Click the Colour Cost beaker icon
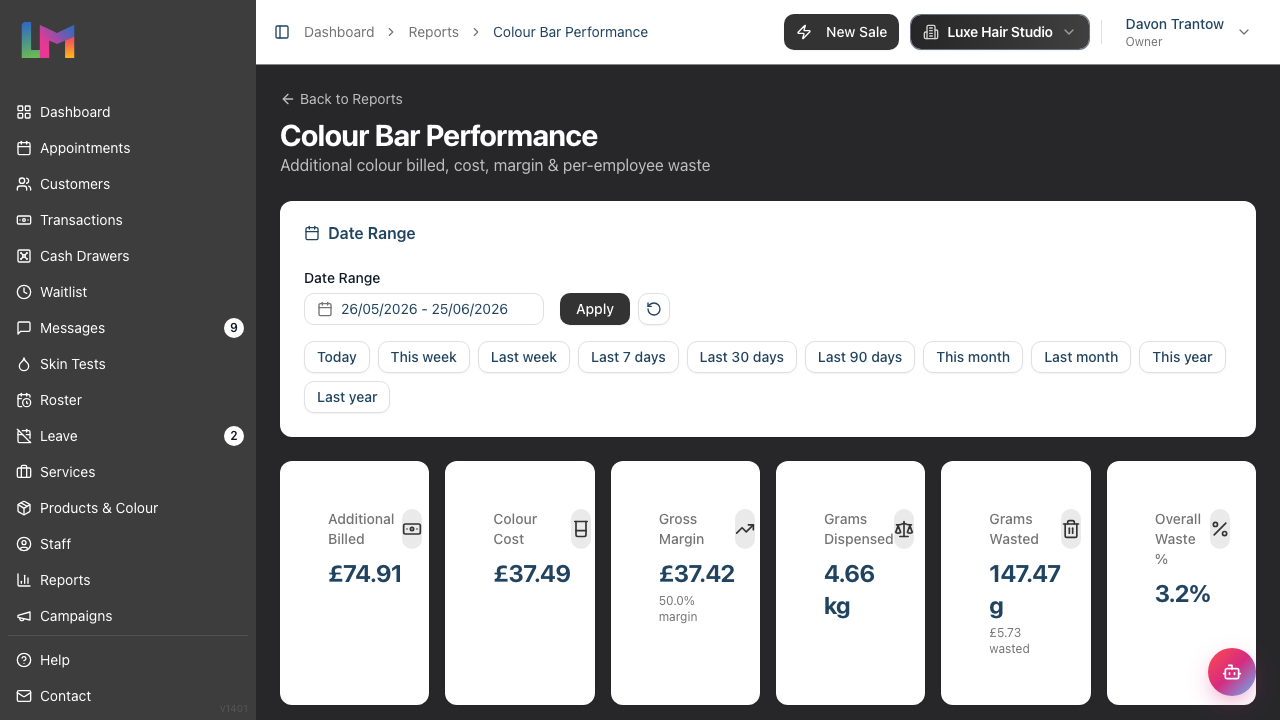 (x=581, y=529)
